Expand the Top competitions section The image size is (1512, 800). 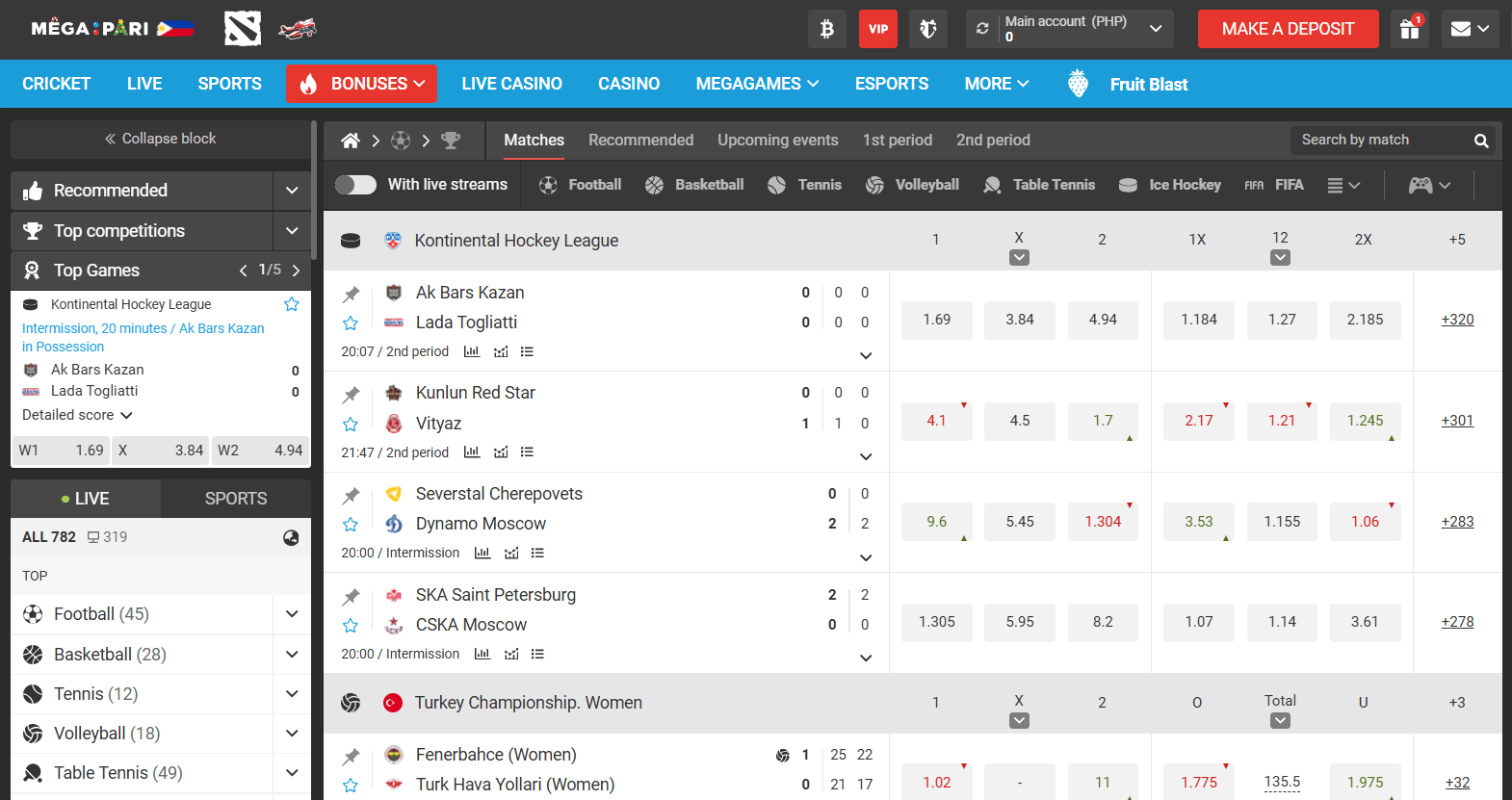(x=292, y=231)
